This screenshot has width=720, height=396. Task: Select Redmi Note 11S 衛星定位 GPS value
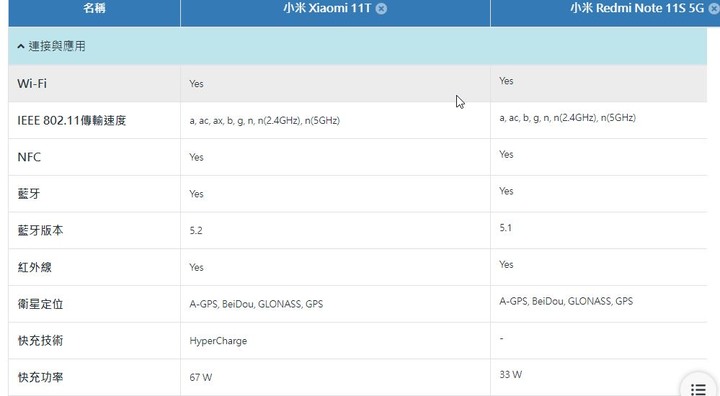pos(566,301)
